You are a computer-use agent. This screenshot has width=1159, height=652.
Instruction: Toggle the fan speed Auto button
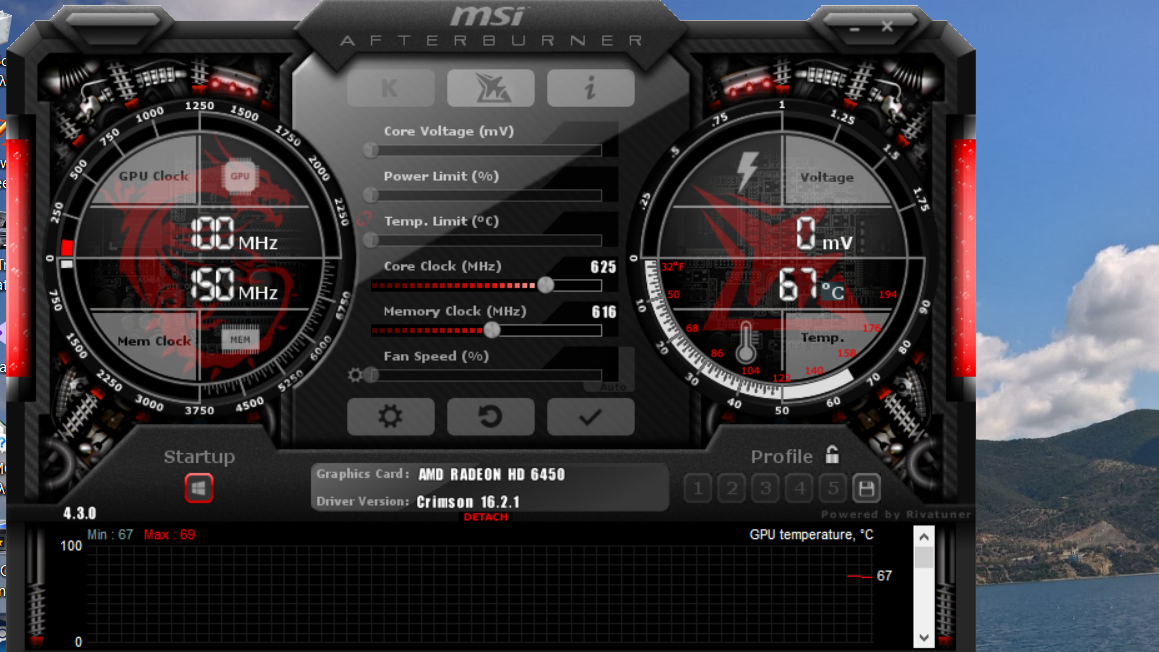(613, 387)
